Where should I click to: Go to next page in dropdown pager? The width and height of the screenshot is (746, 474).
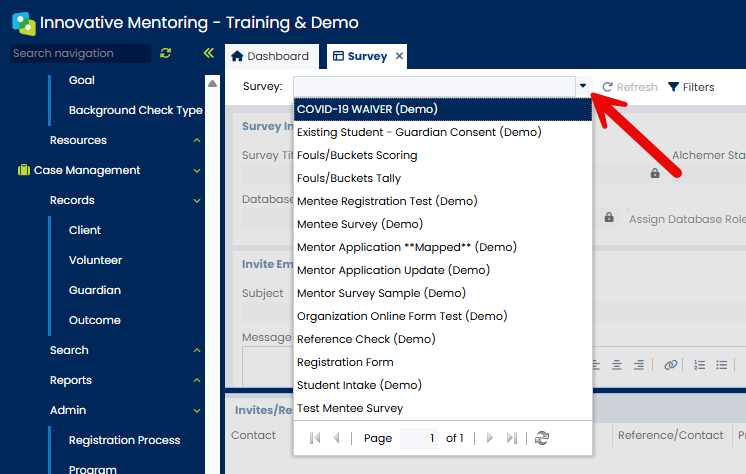[x=490, y=438]
